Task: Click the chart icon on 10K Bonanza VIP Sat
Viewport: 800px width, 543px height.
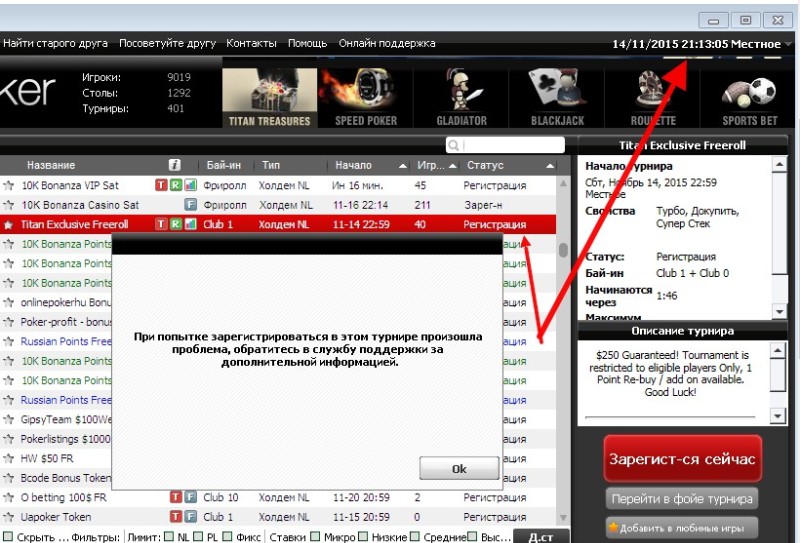Action: tap(190, 185)
